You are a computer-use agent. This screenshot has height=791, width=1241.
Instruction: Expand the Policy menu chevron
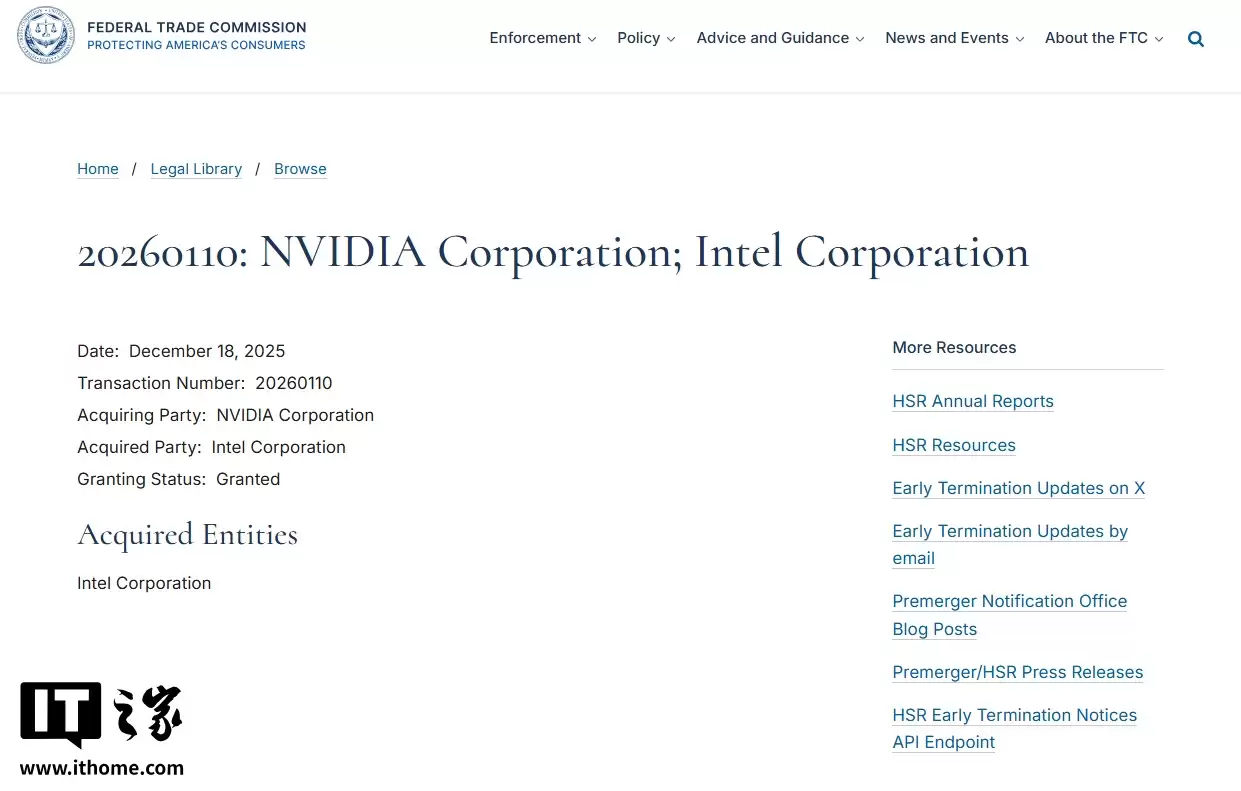[671, 40]
